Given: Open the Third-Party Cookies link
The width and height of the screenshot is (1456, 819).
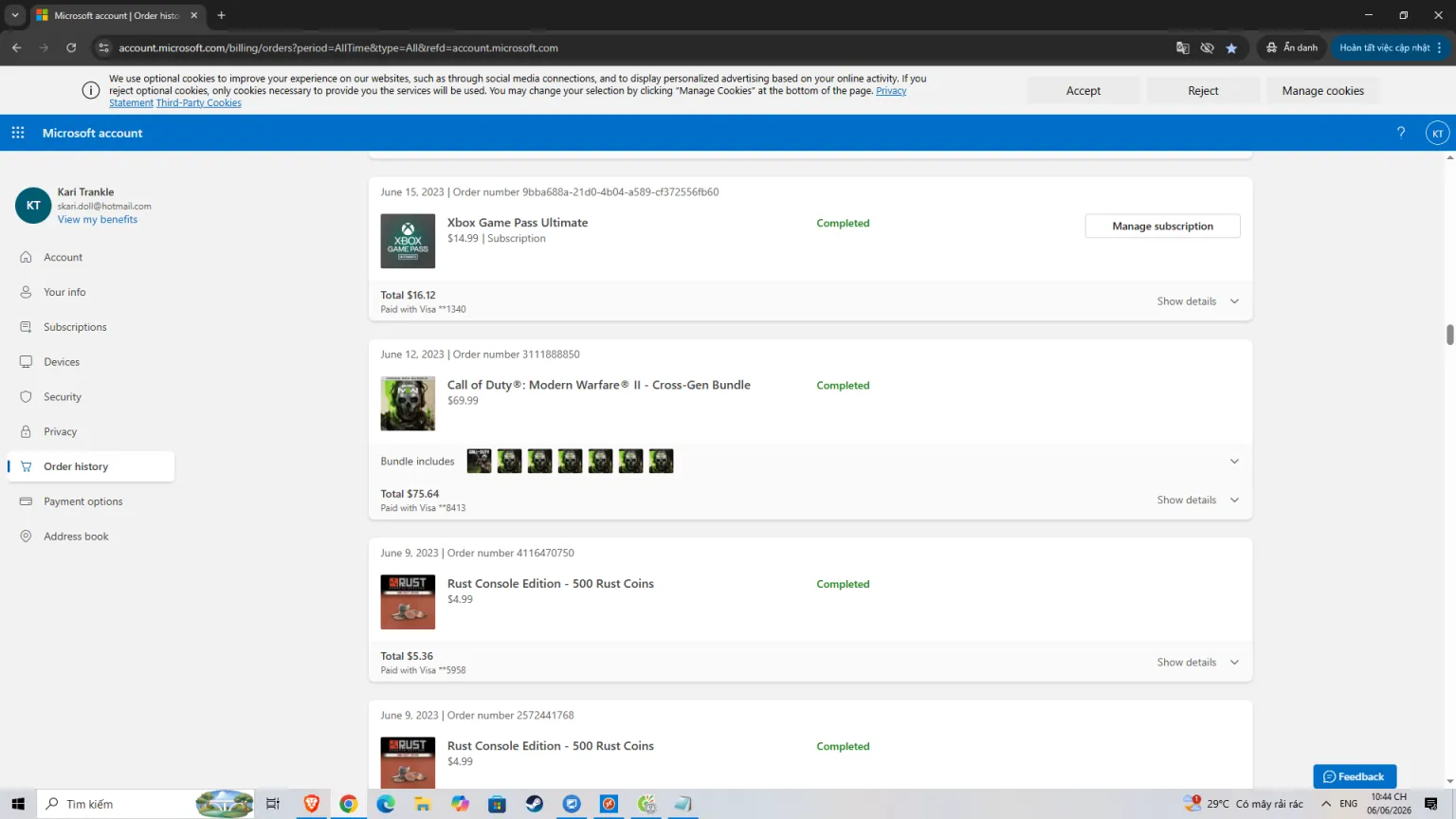Looking at the screenshot, I should 199,103.
